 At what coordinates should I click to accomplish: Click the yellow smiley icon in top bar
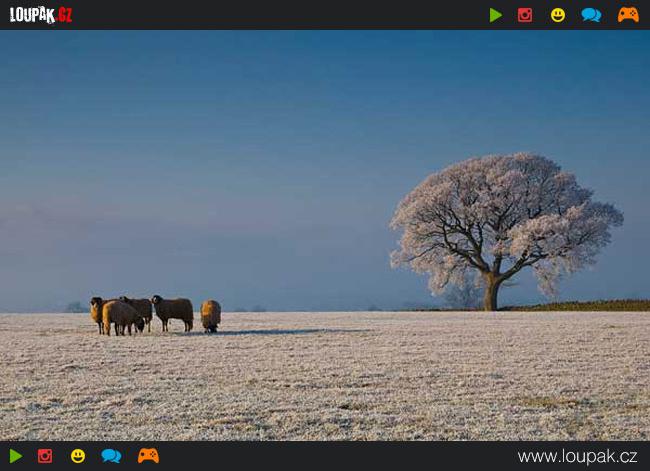coord(558,15)
